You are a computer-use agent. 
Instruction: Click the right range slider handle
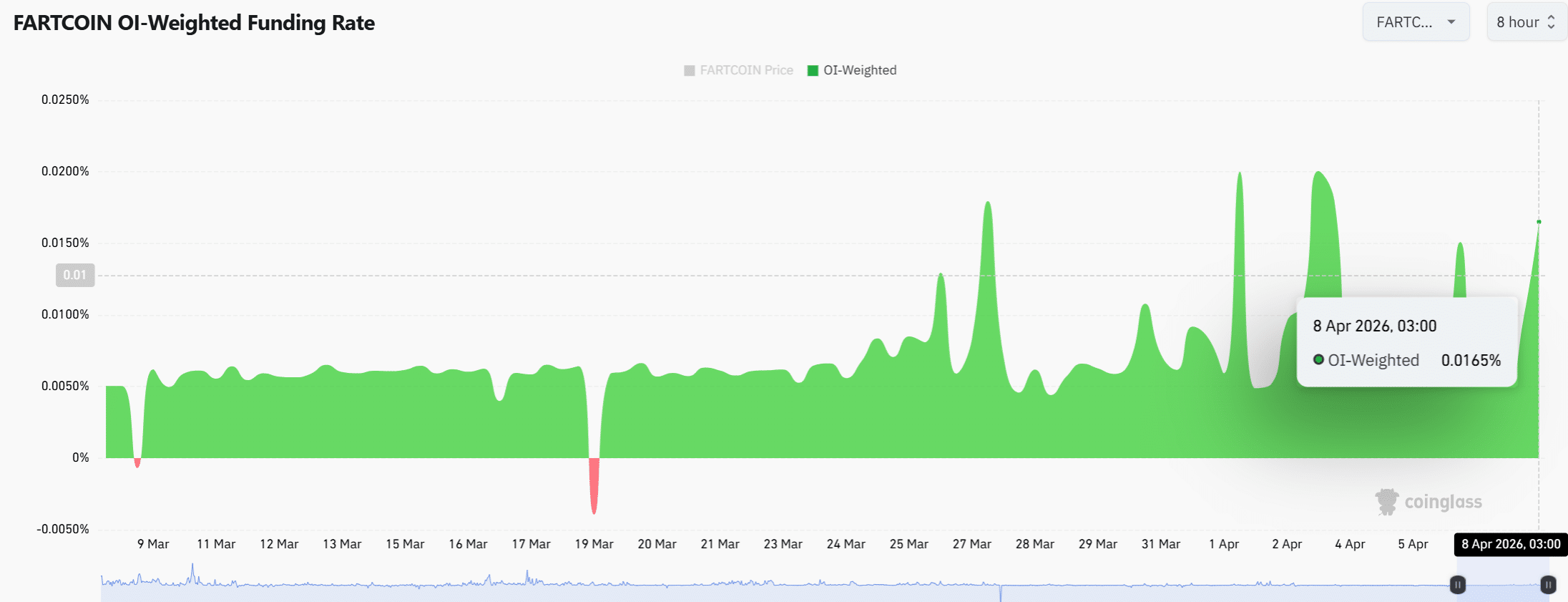(x=1548, y=585)
